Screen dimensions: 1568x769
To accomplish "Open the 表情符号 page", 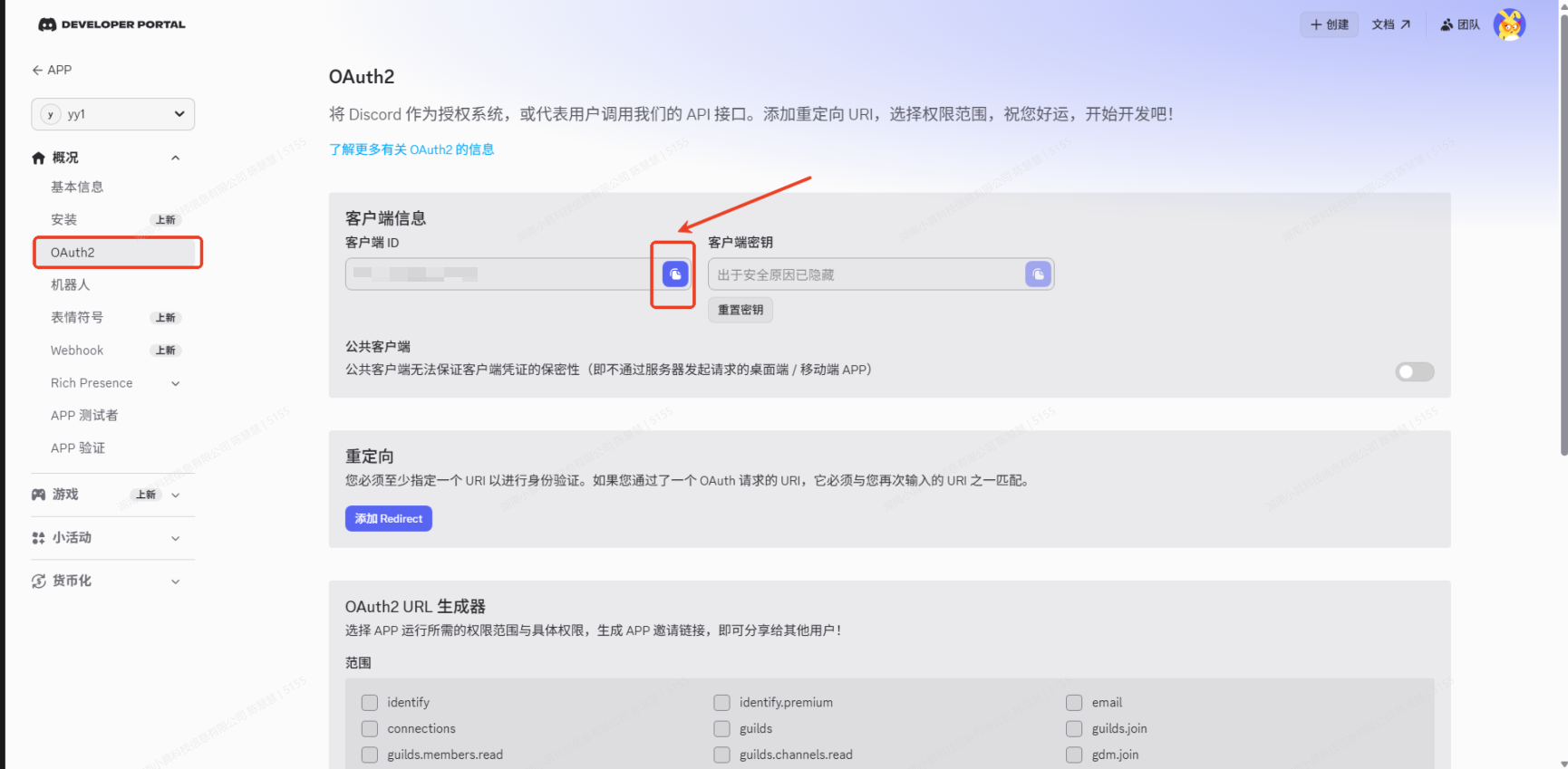I will [77, 317].
